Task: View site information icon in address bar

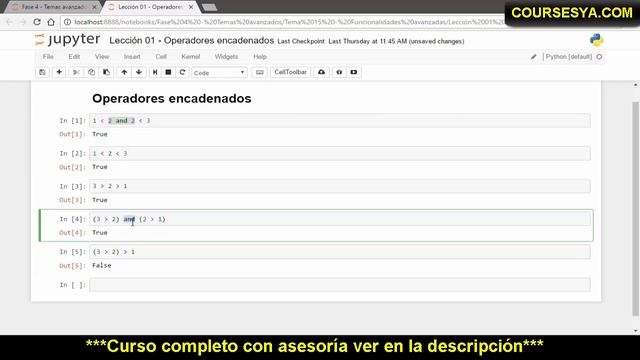Action: pyautogui.click(x=67, y=22)
